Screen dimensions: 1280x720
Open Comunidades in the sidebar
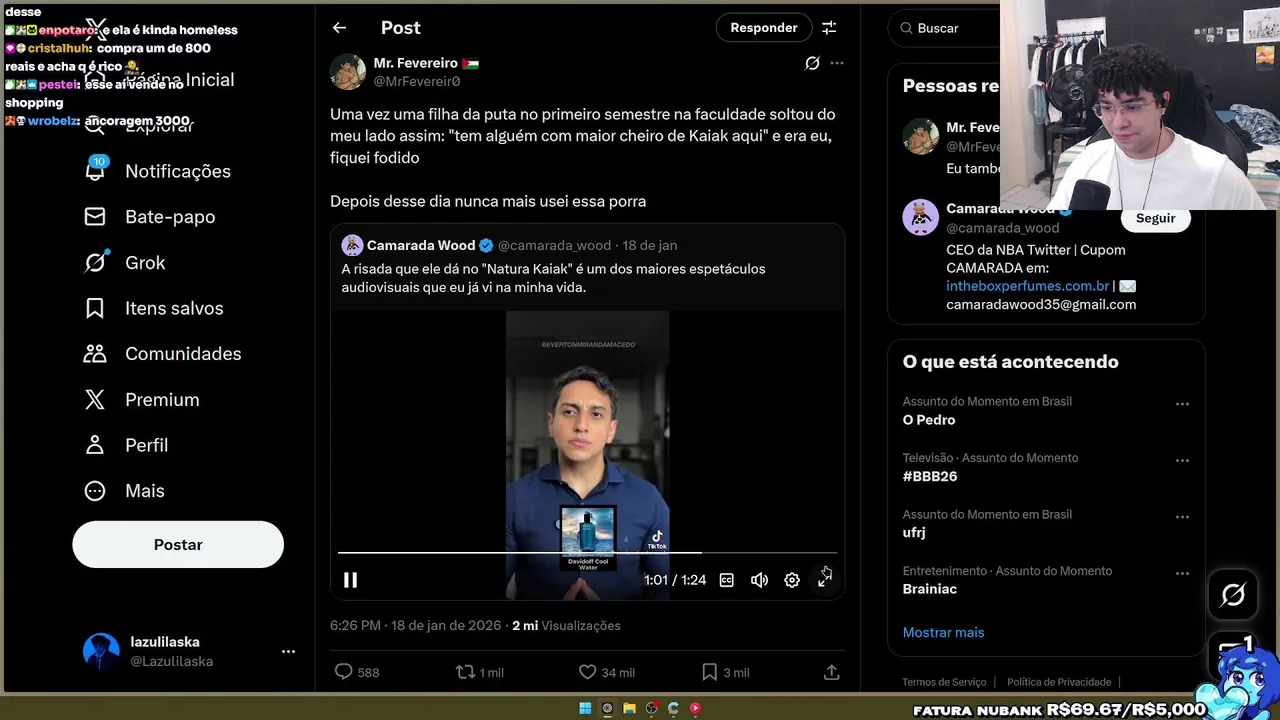182,354
